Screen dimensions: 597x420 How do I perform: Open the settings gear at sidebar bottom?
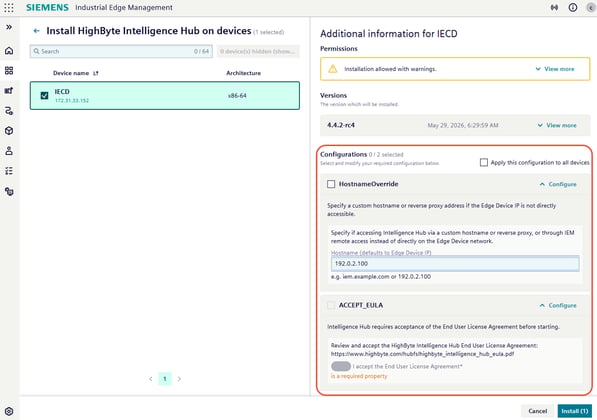[9, 411]
